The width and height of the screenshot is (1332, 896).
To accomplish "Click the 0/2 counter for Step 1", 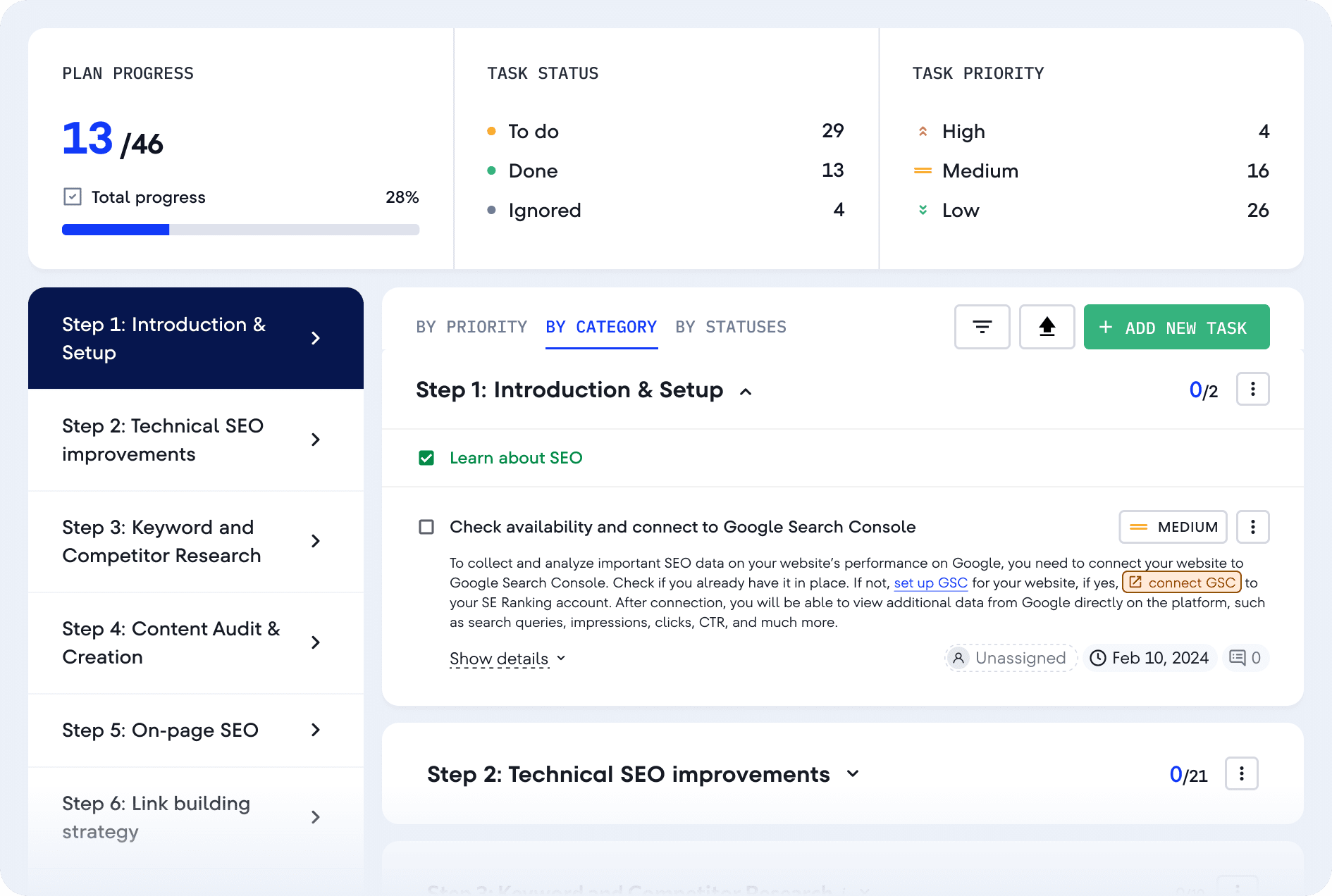I will pos(1204,390).
